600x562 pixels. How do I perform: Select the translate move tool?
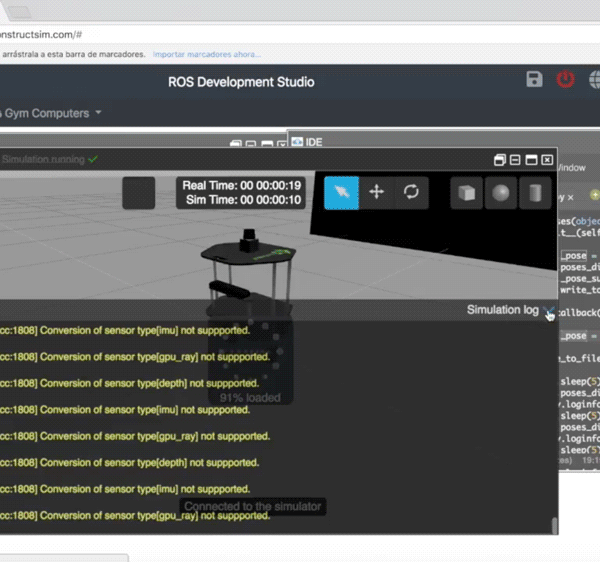point(377,192)
